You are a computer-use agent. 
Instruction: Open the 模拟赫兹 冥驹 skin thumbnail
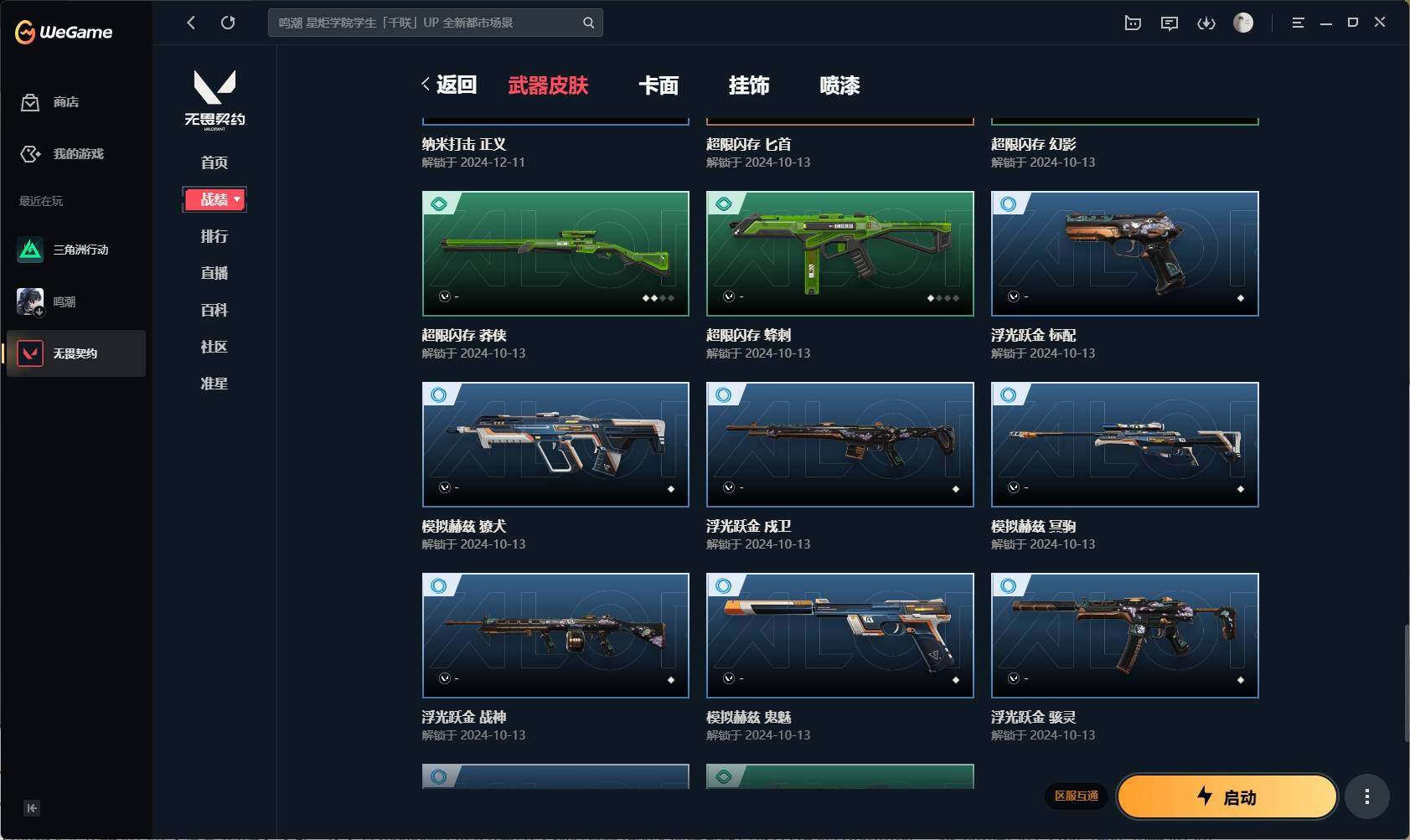point(1125,445)
